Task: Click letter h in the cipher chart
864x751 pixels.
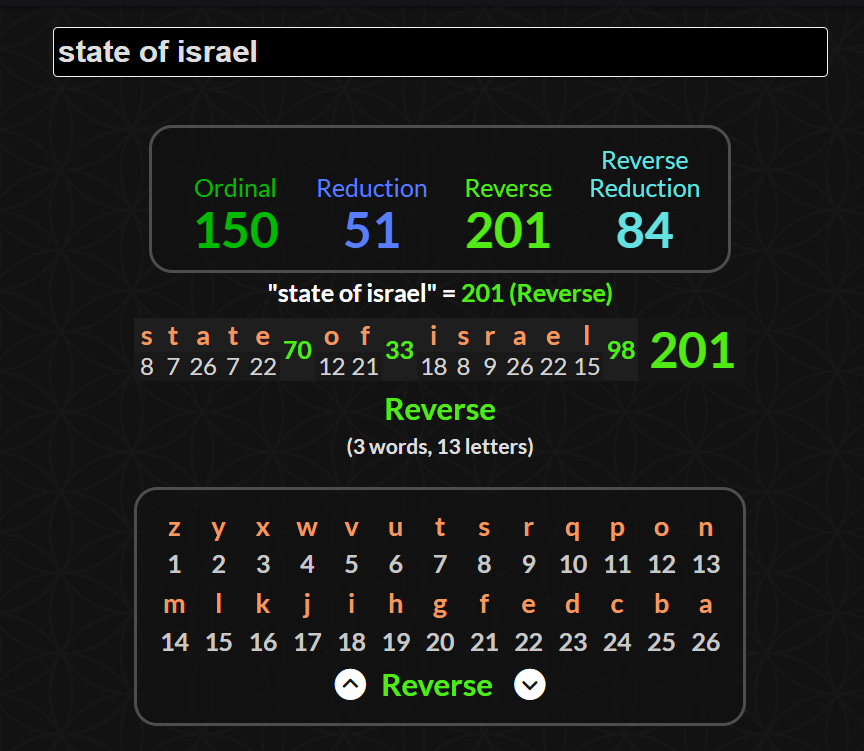Action: click(x=396, y=604)
